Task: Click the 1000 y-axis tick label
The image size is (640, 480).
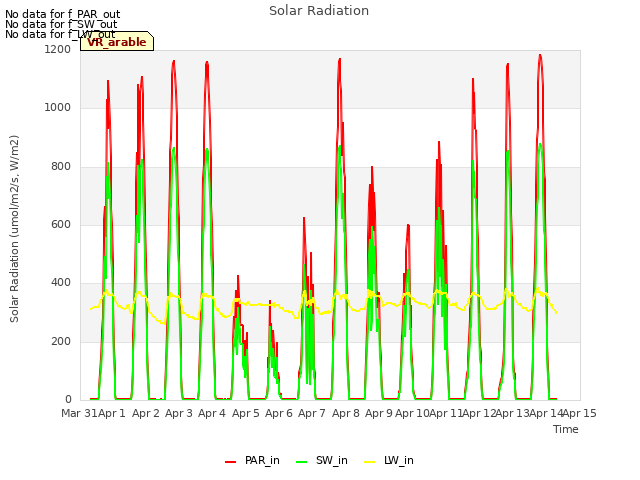Action: 58,108
